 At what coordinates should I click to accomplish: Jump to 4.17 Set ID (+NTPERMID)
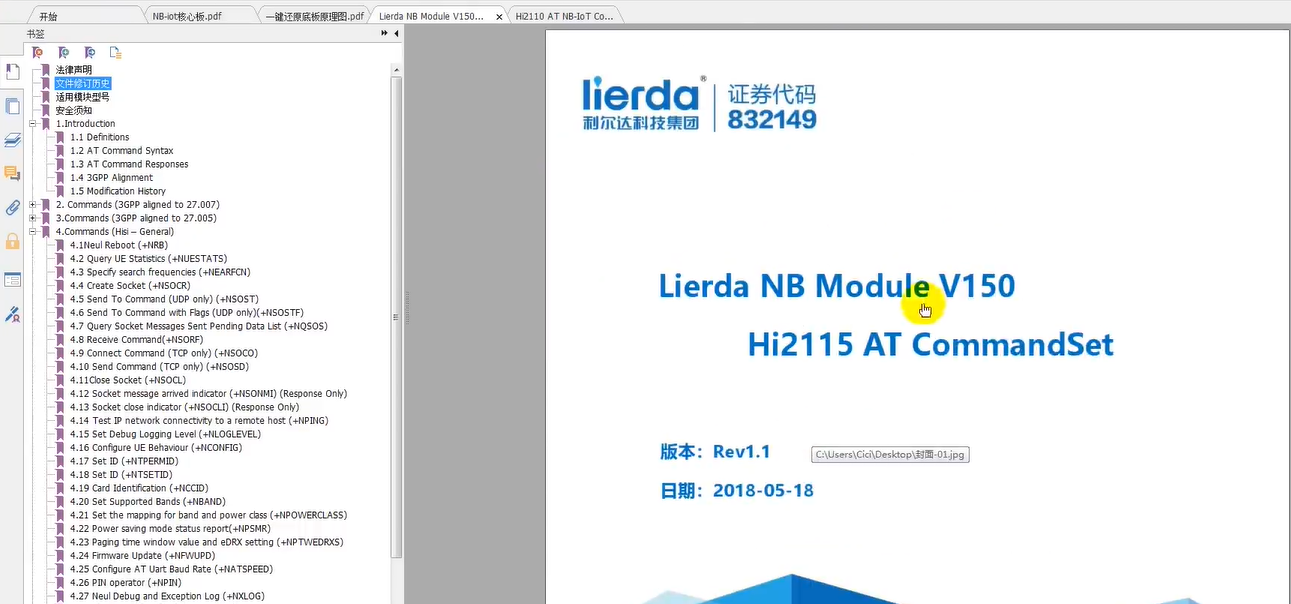(x=124, y=461)
